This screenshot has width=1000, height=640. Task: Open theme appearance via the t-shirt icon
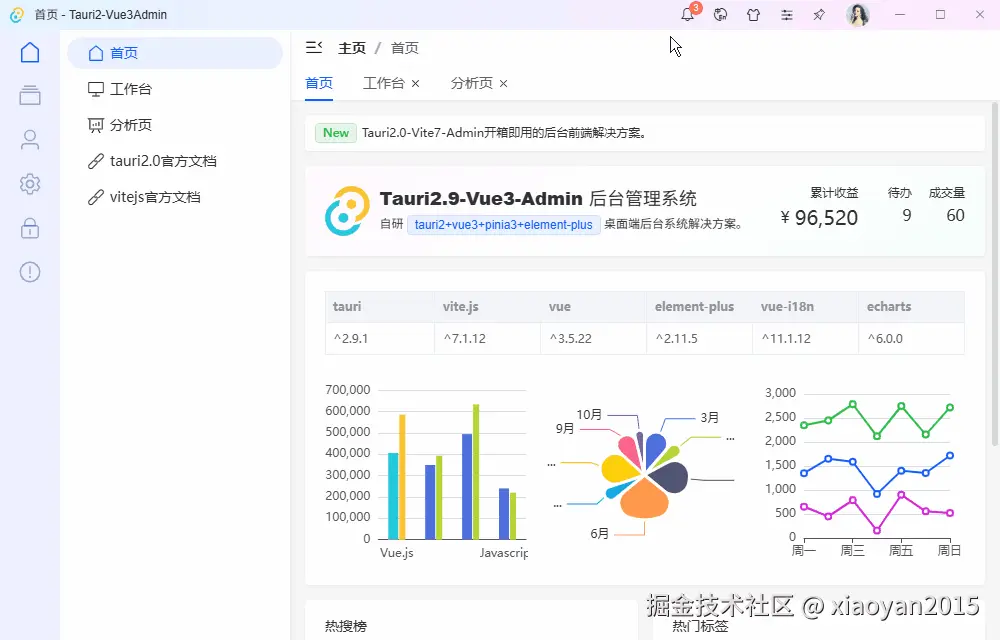753,15
